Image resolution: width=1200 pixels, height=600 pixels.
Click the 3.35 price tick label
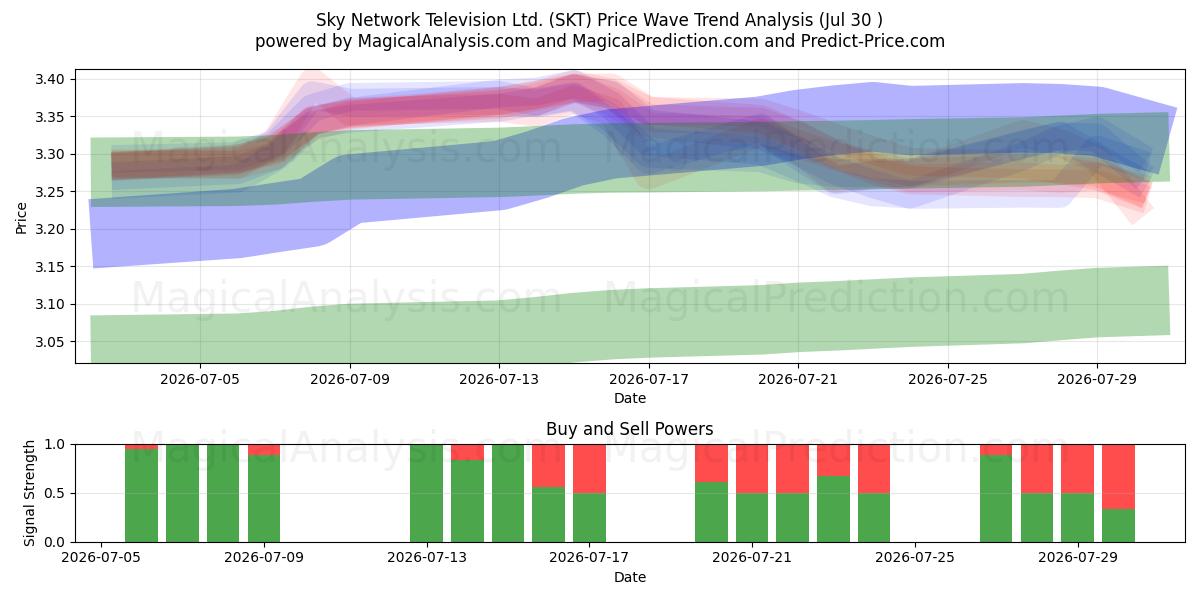(52, 117)
